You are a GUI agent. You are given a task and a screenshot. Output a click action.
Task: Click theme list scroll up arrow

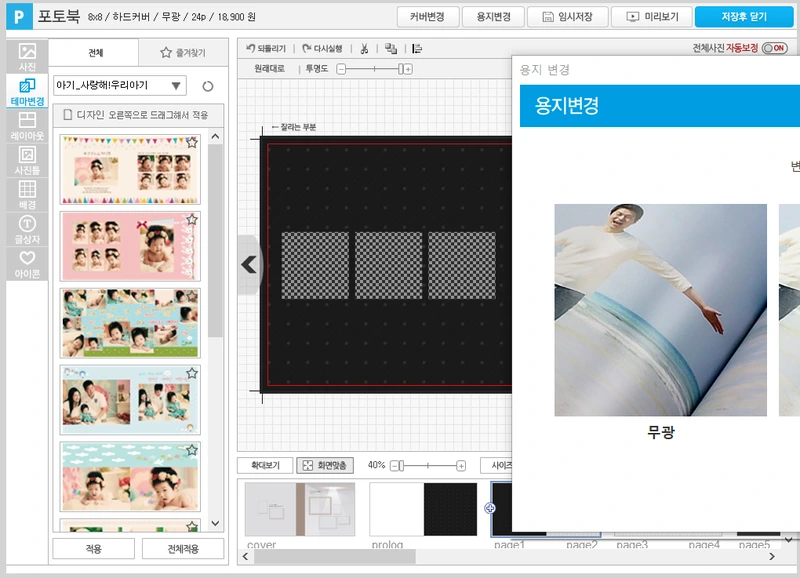tap(215, 137)
